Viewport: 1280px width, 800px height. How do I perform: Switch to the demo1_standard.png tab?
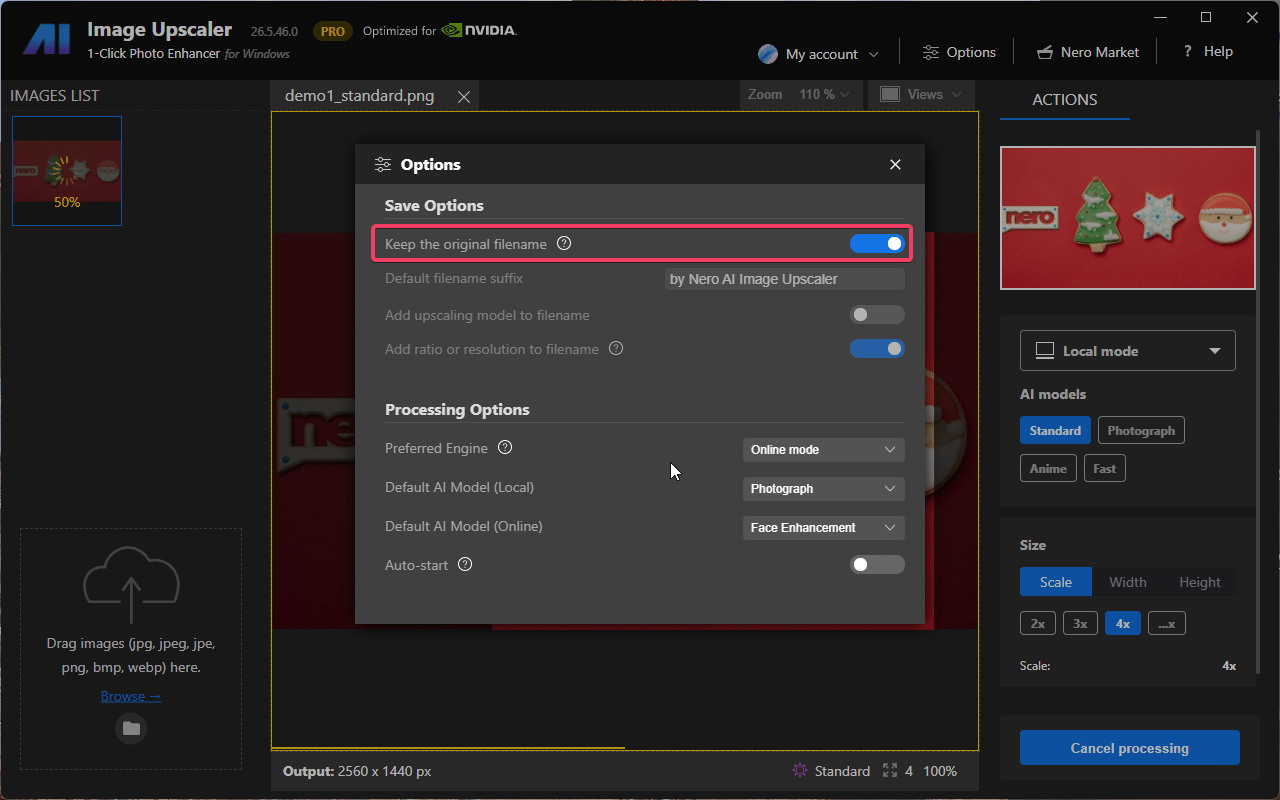(x=360, y=95)
